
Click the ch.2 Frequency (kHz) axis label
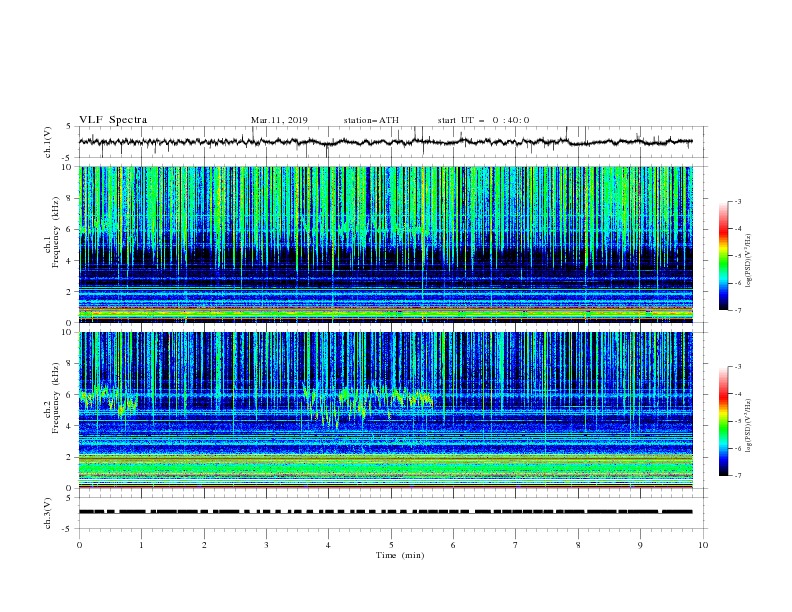51,397
